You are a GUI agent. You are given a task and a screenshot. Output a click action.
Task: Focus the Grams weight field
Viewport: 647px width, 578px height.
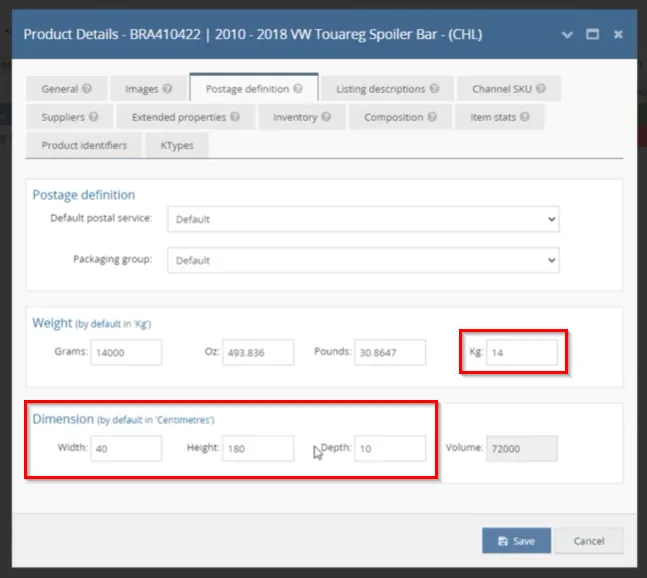pos(126,352)
